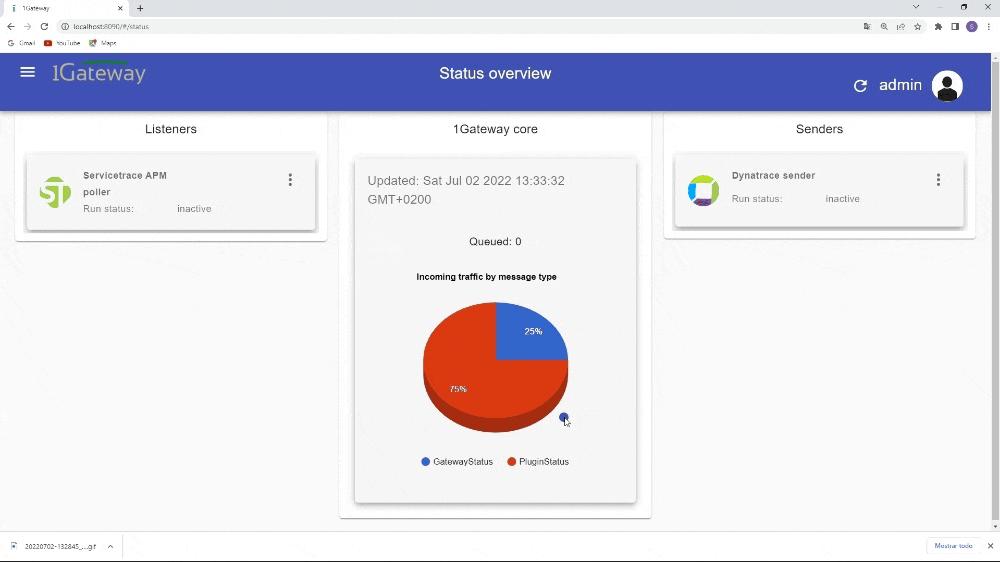Select the 1Gateway browser tab
The image size is (1000, 562).
click(x=60, y=8)
